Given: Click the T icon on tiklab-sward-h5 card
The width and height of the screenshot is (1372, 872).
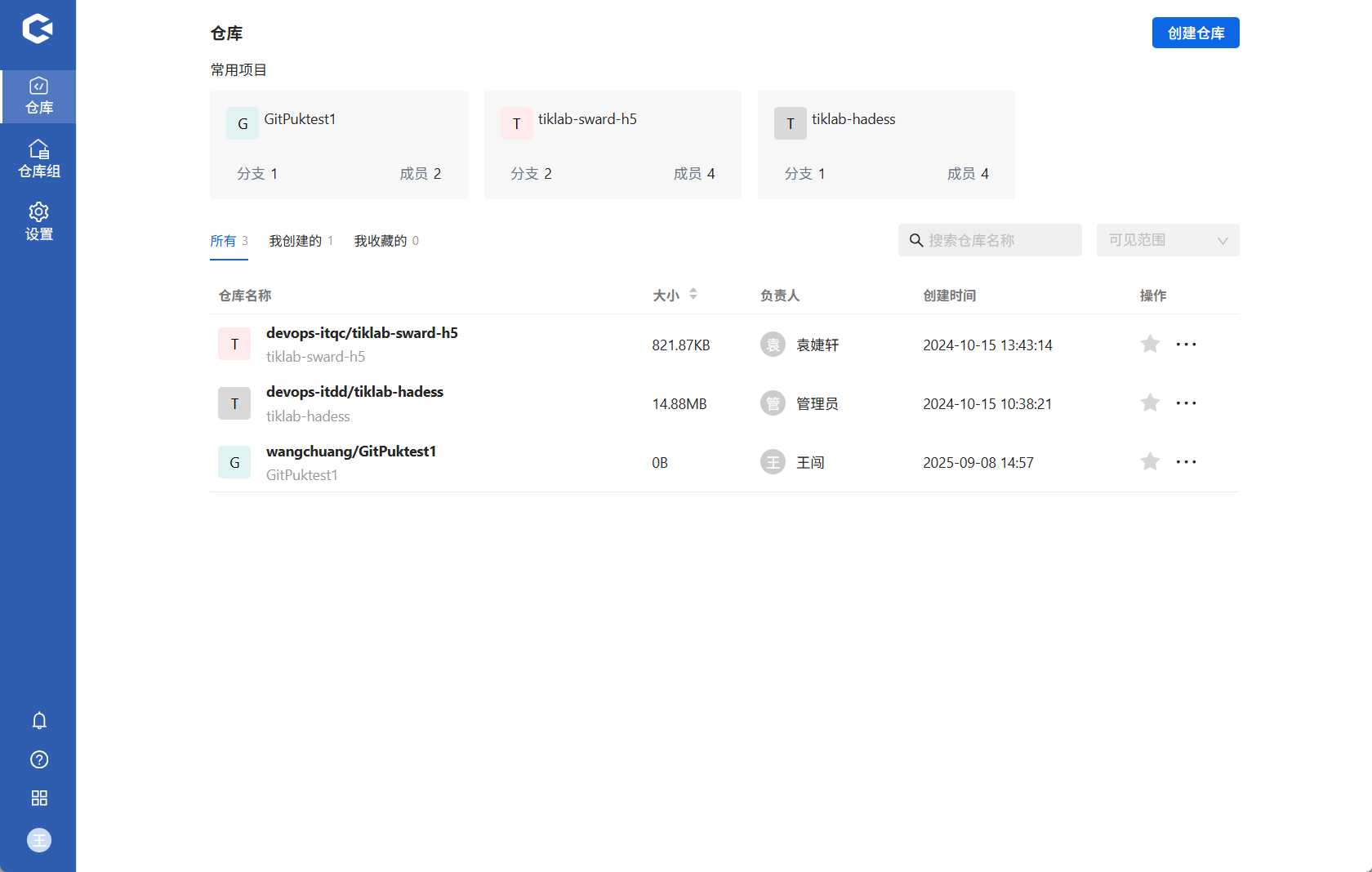Looking at the screenshot, I should click(517, 123).
